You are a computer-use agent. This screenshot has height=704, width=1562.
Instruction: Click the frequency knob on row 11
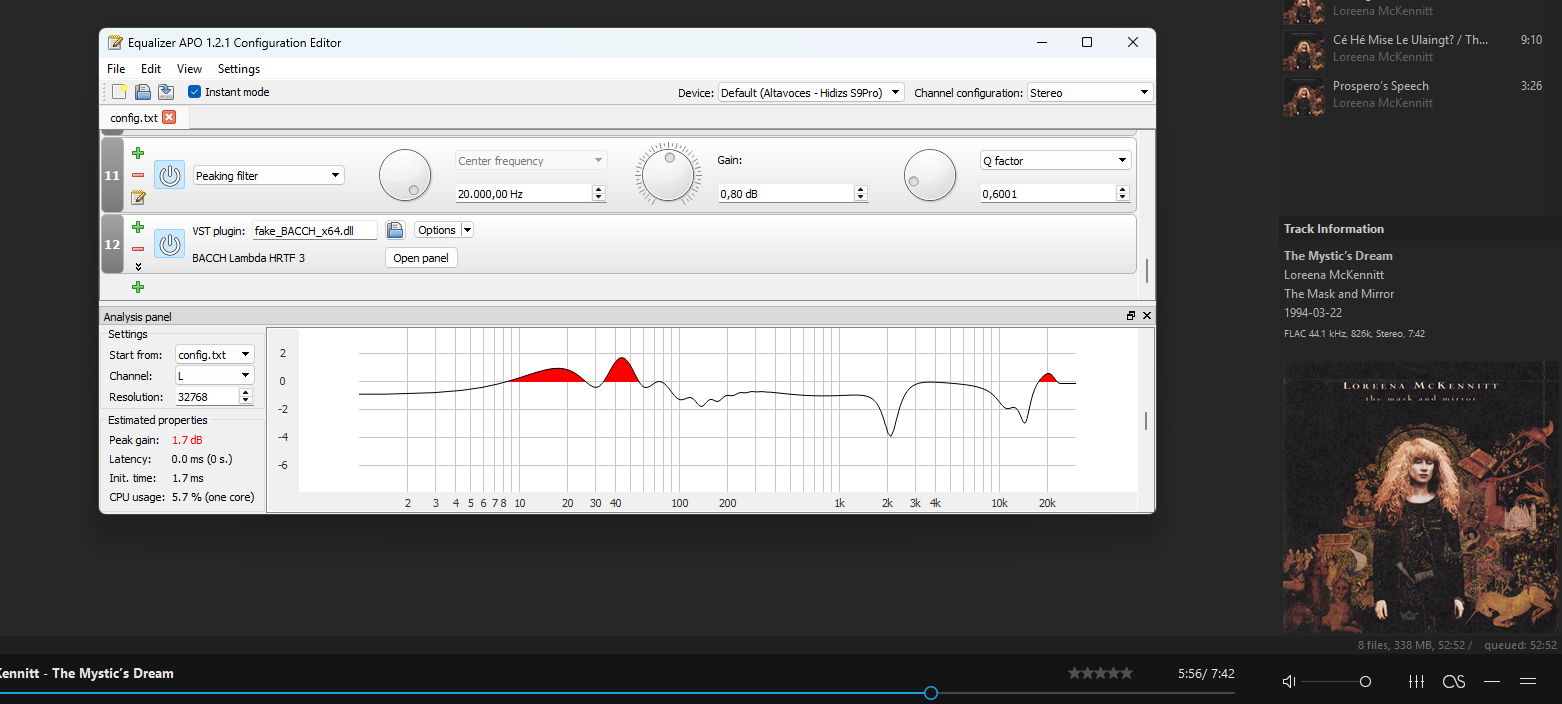click(x=405, y=175)
